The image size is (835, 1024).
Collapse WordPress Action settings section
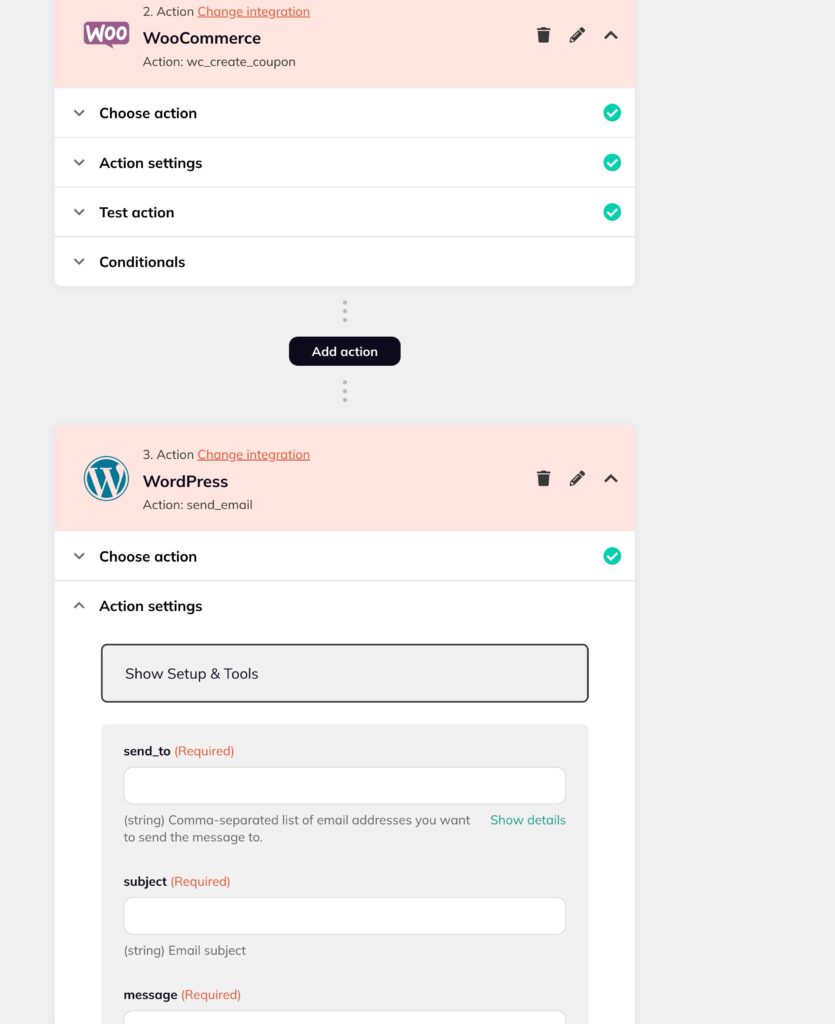point(345,606)
